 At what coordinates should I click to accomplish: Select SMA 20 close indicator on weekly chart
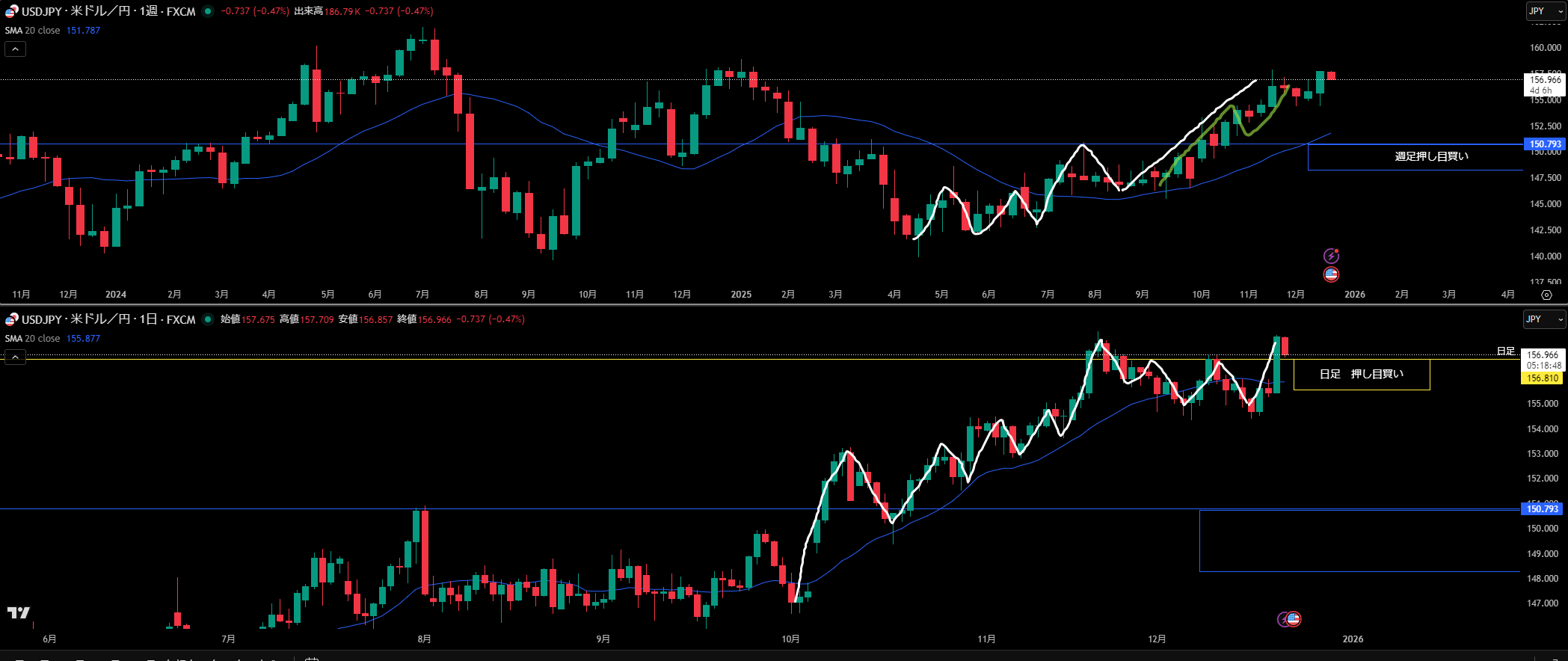point(33,31)
